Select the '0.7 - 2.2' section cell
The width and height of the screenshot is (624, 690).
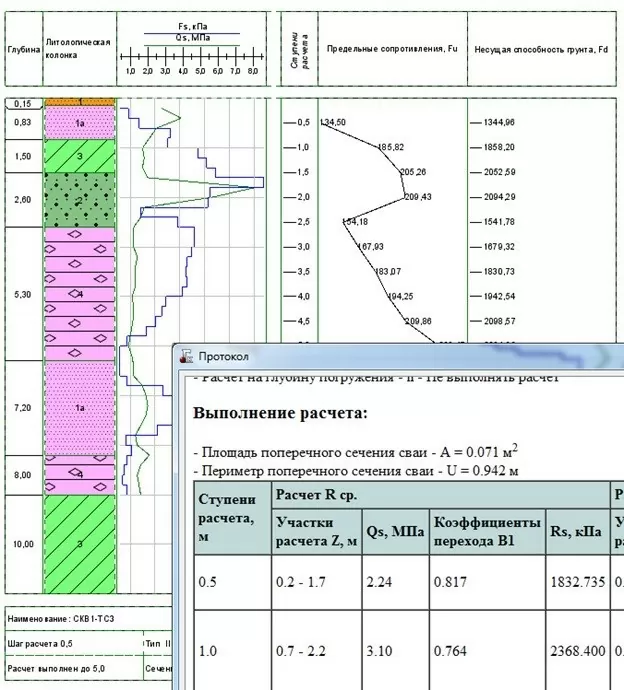317,650
